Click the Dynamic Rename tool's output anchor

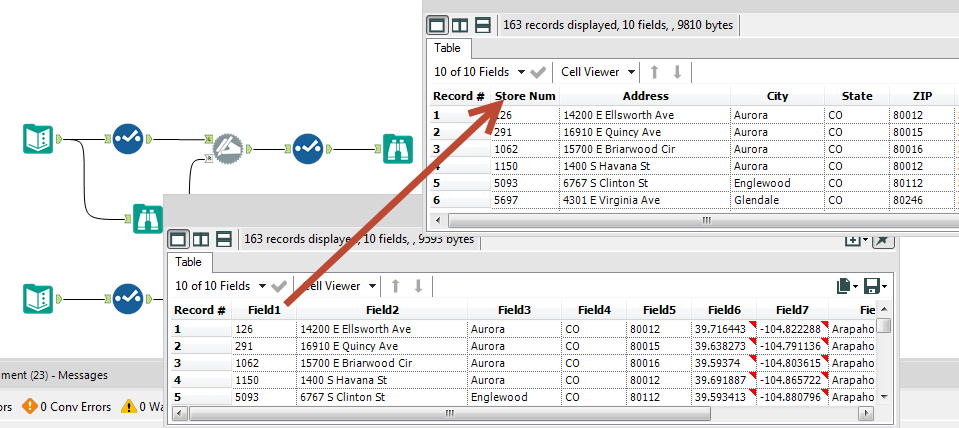[x=248, y=149]
